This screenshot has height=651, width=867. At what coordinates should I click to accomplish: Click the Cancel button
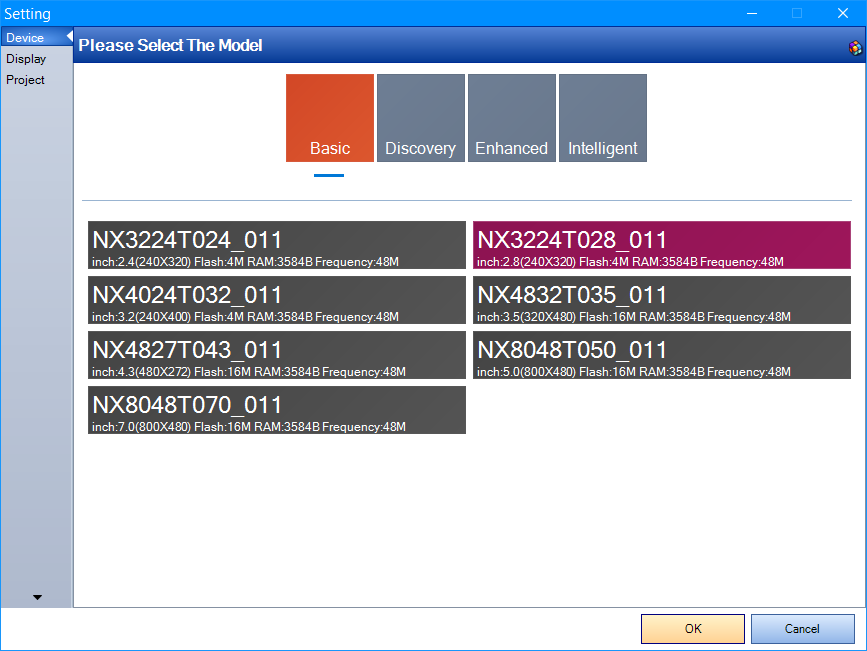click(802, 629)
